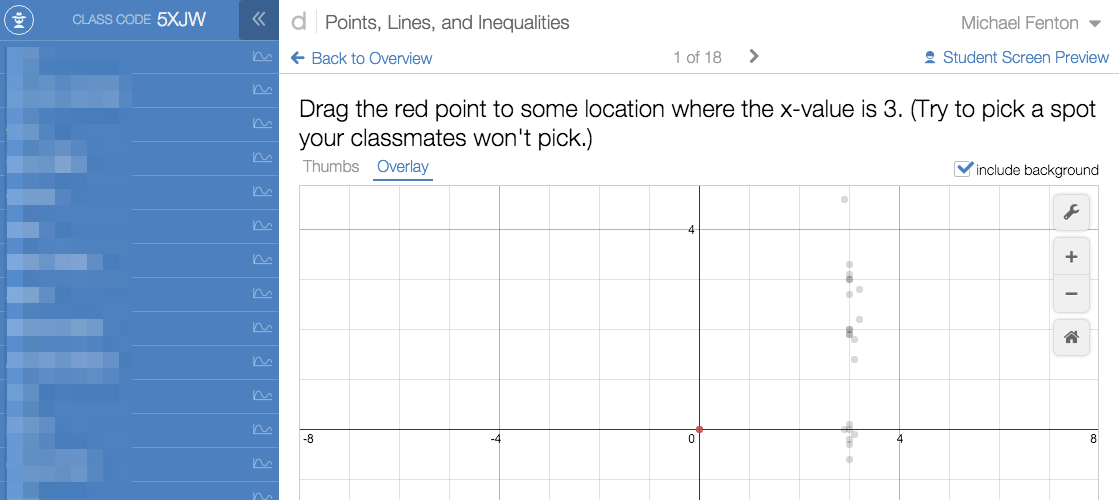Click the Student Screen Preview person icon
Viewport: 1119px width, 500px height.
(x=930, y=58)
